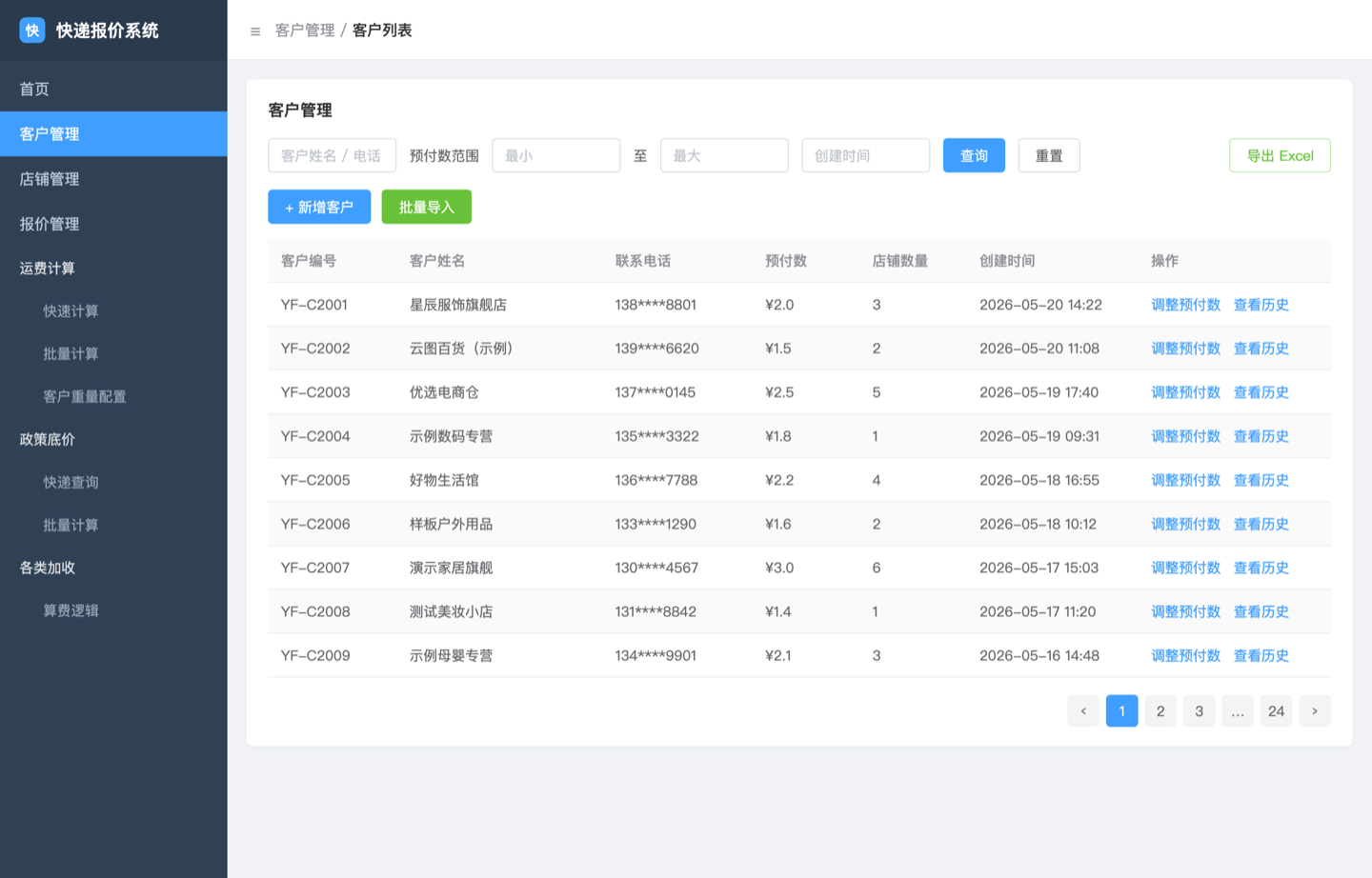Open 快递查询 submenu item
The height and width of the screenshot is (878, 1372).
tap(113, 482)
